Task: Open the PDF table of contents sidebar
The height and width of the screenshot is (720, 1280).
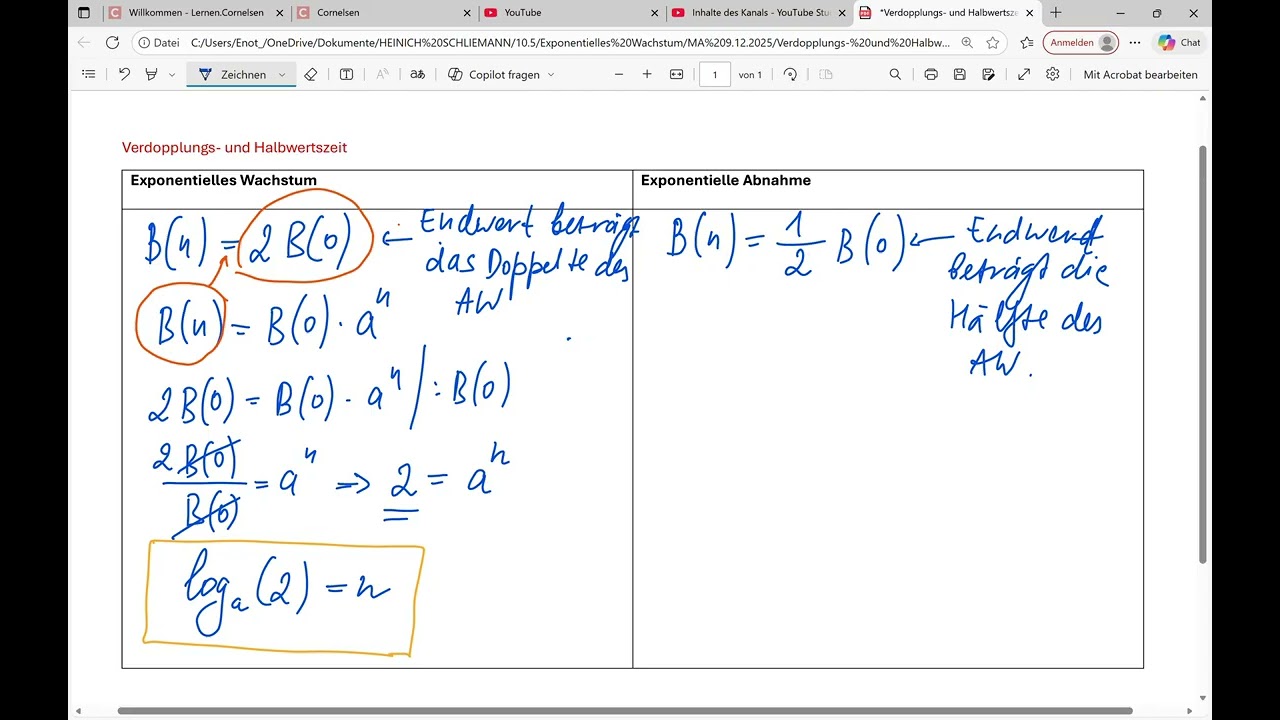Action: [x=89, y=74]
